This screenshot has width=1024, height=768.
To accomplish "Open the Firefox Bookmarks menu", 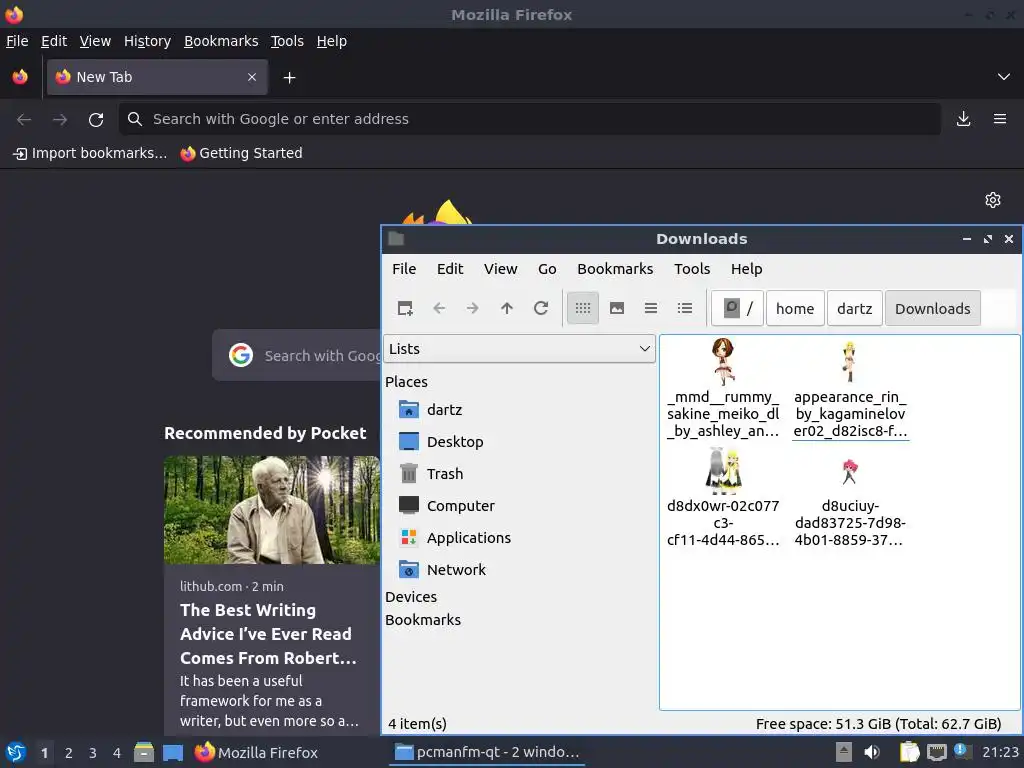I will (x=221, y=41).
